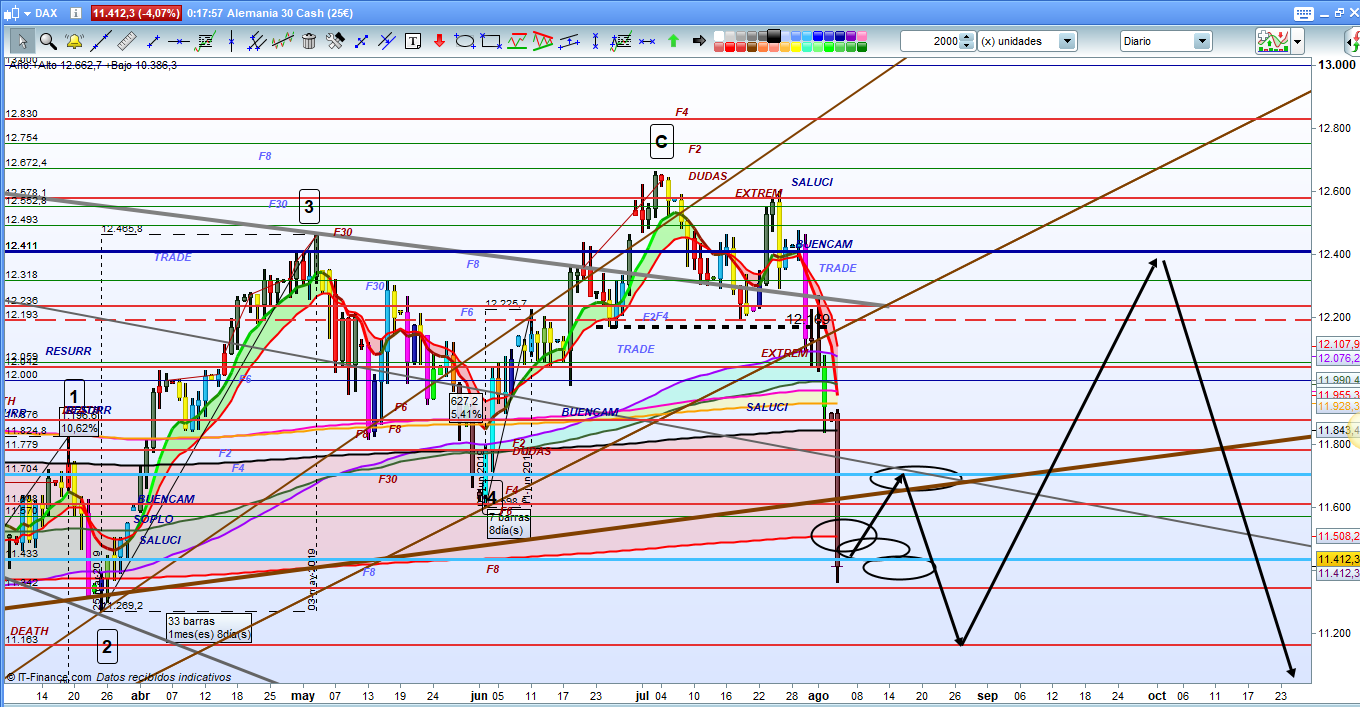The image size is (1360, 707).
Task: Activate the magnifying glass zoom tool
Action: click(x=47, y=41)
